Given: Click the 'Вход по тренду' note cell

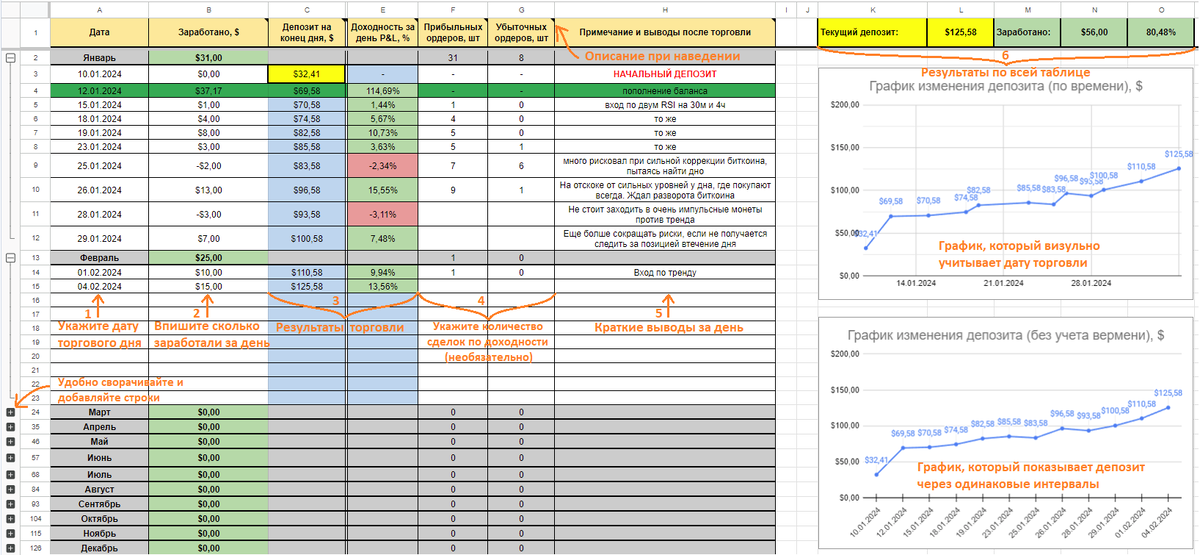Looking at the screenshot, I should [665, 272].
